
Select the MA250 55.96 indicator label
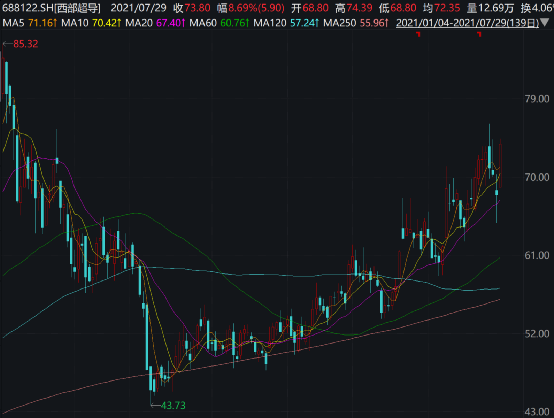tap(356, 23)
